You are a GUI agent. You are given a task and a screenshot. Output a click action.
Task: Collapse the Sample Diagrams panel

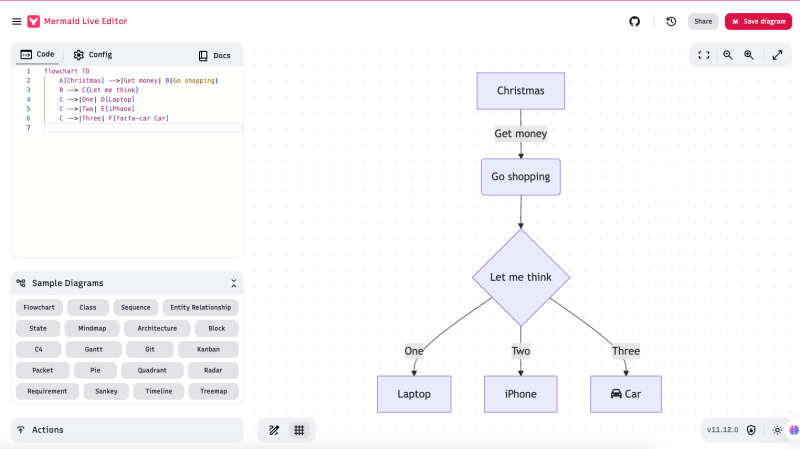(x=234, y=283)
